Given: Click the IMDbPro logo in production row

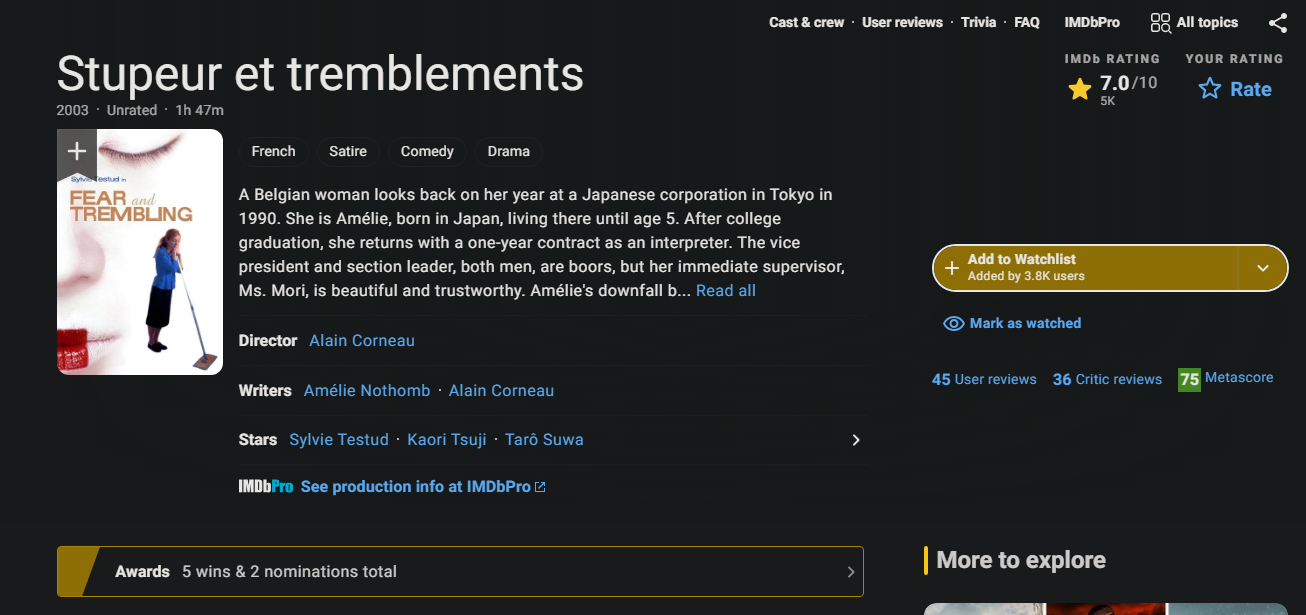Looking at the screenshot, I should point(266,487).
